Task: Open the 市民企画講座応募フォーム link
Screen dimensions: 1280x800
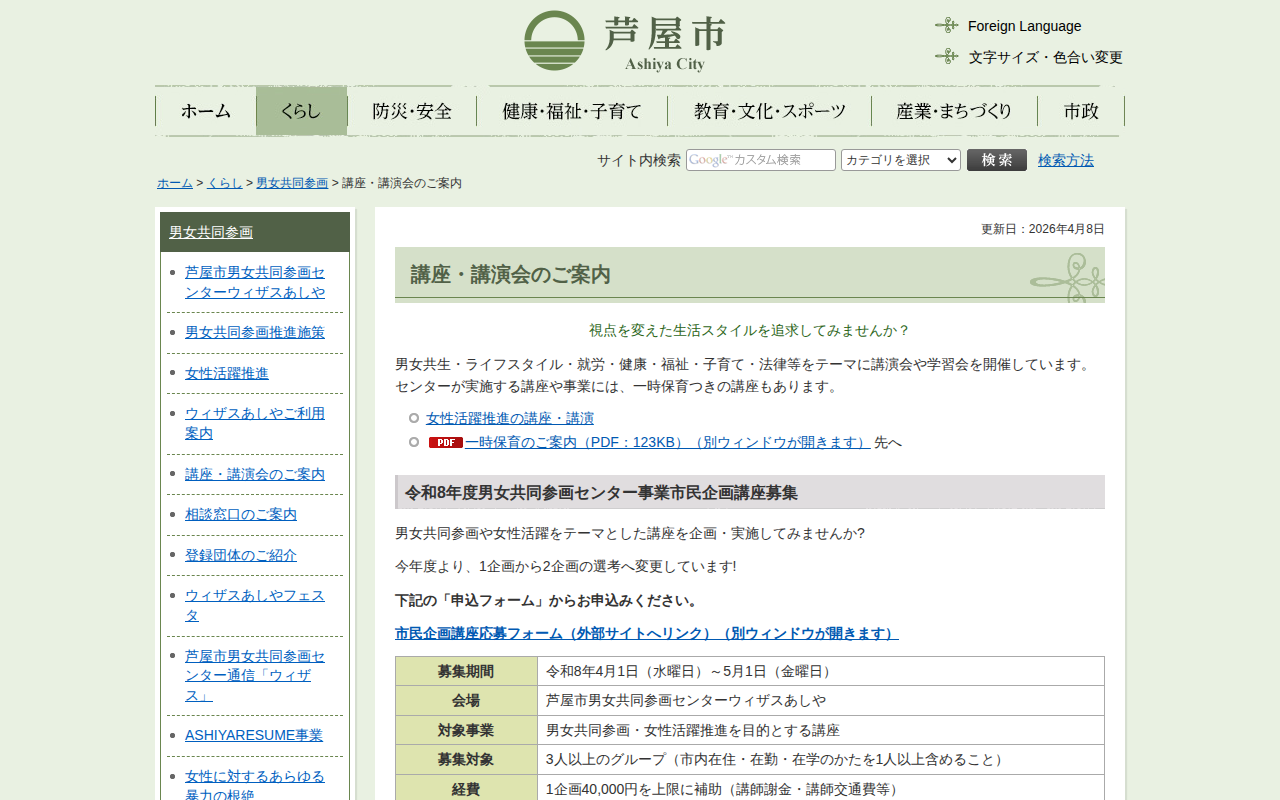Action: pos(646,633)
